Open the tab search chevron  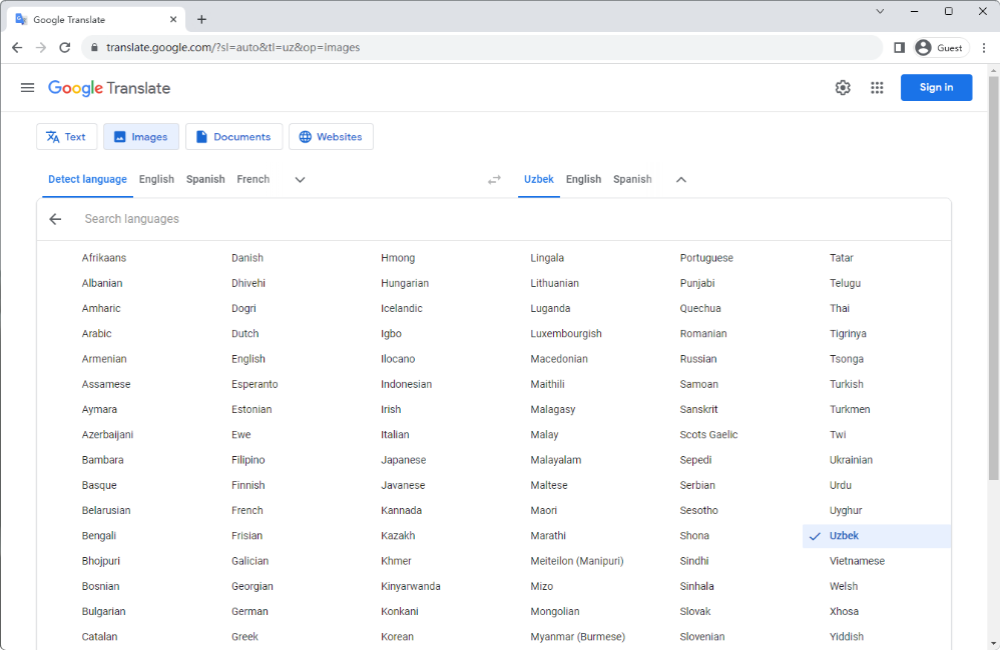coord(880,11)
